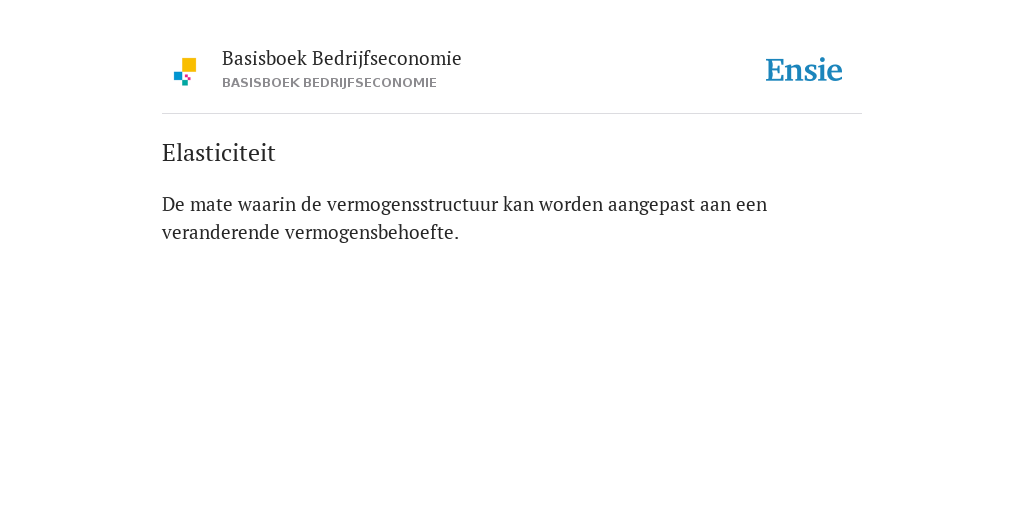Click the Elasticiteit heading

point(219,153)
